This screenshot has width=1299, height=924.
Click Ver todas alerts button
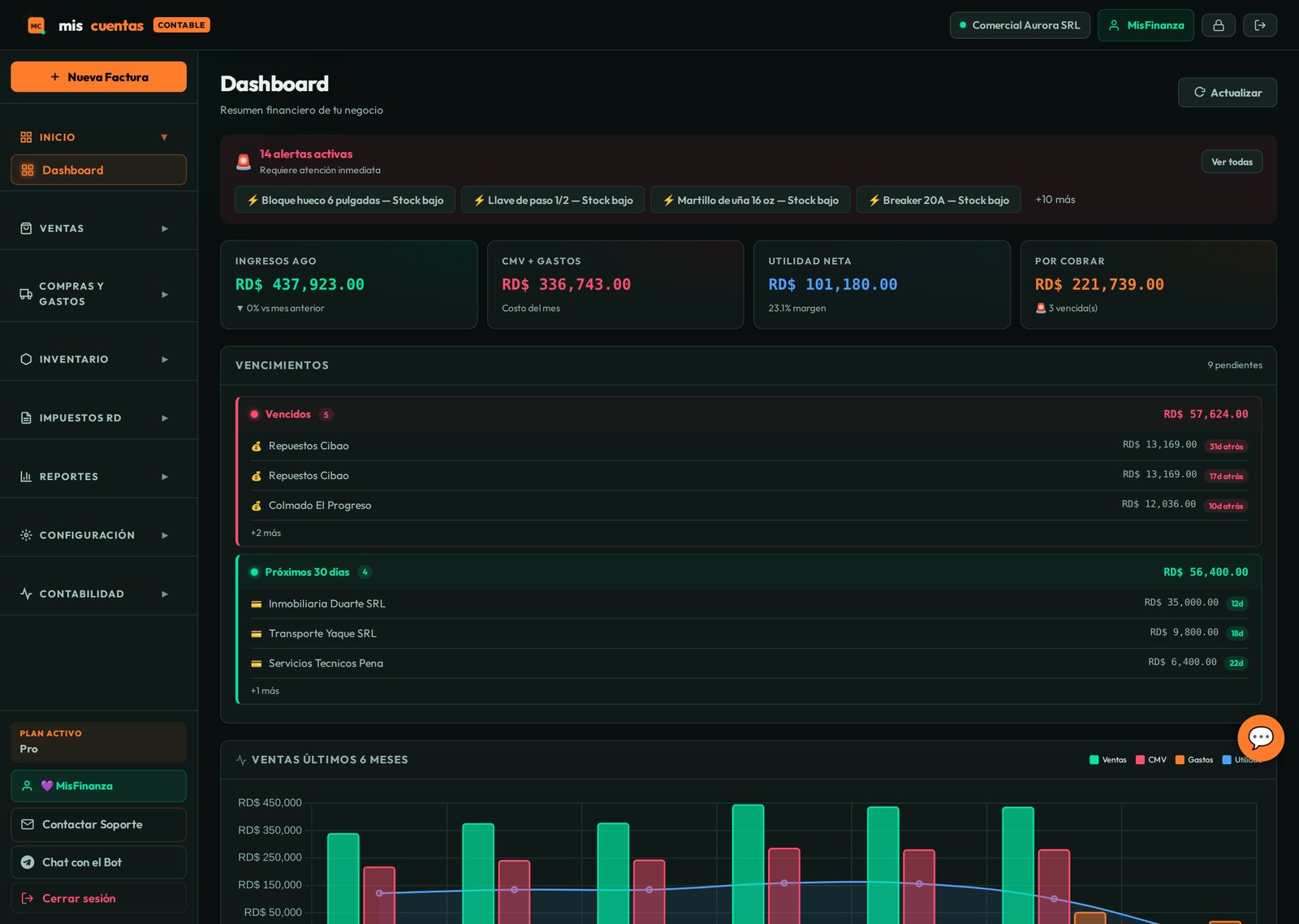[1232, 162]
